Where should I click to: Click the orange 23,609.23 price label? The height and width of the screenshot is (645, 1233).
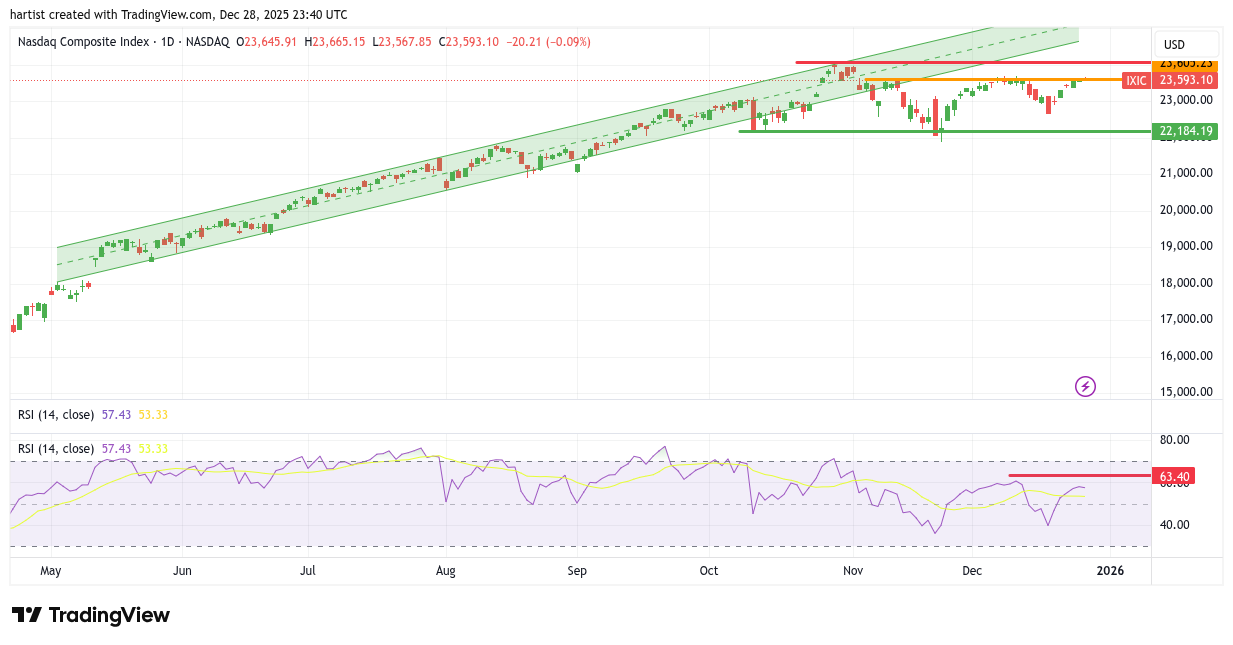[1186, 63]
